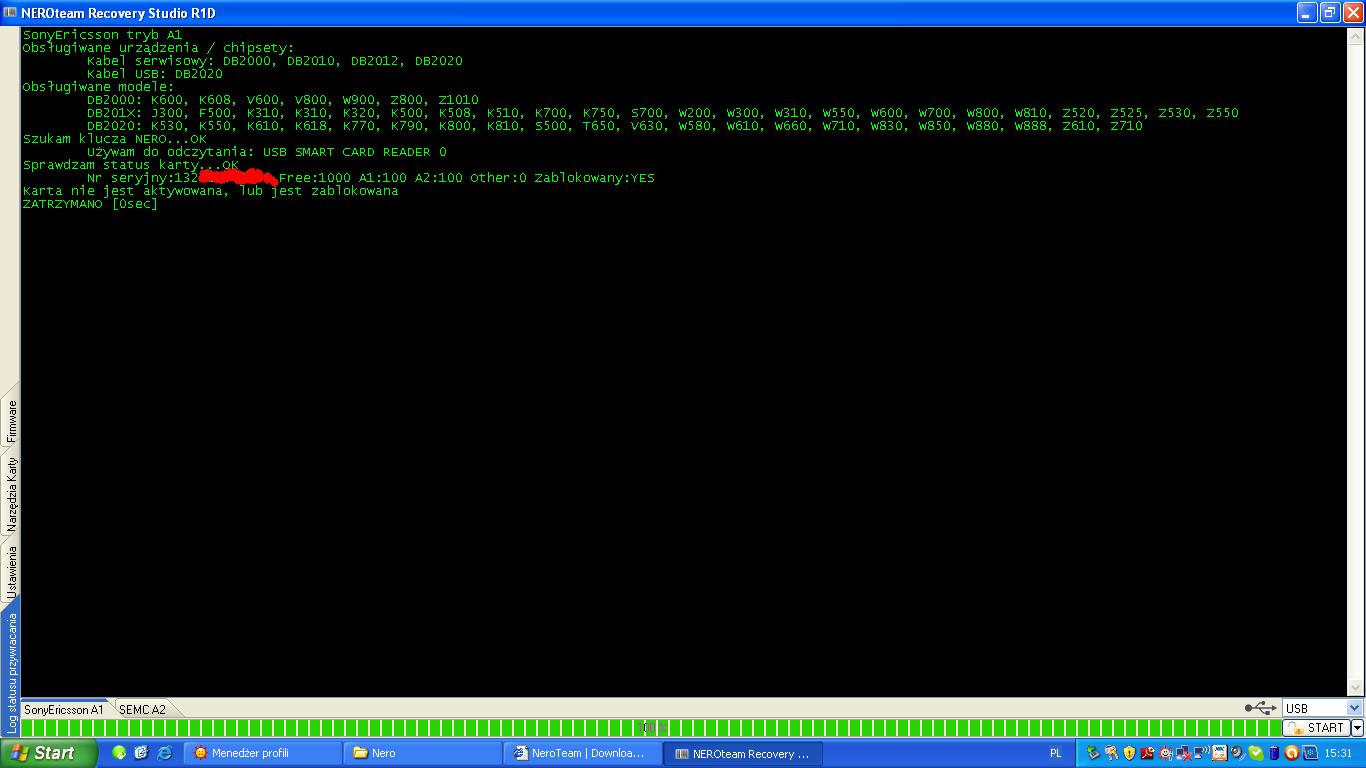Select NEROteam Recovery taskbar button

click(742, 753)
